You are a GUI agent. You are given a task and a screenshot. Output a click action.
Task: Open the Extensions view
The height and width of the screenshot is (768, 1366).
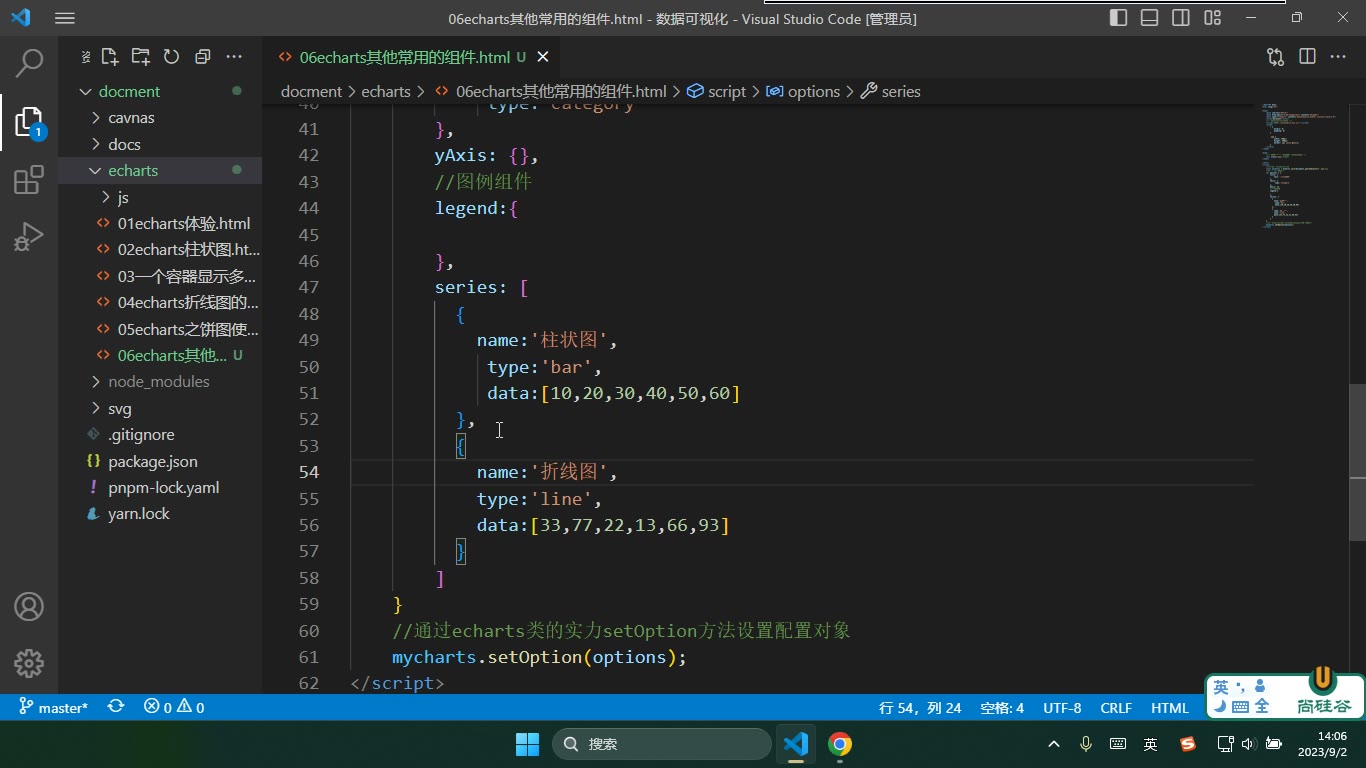tap(29, 180)
